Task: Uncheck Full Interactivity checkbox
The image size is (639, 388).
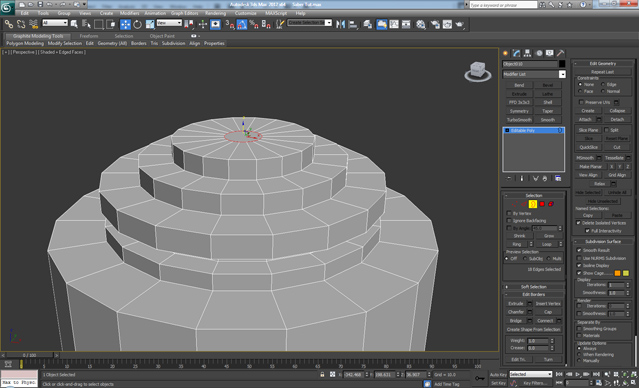Action: [587, 230]
